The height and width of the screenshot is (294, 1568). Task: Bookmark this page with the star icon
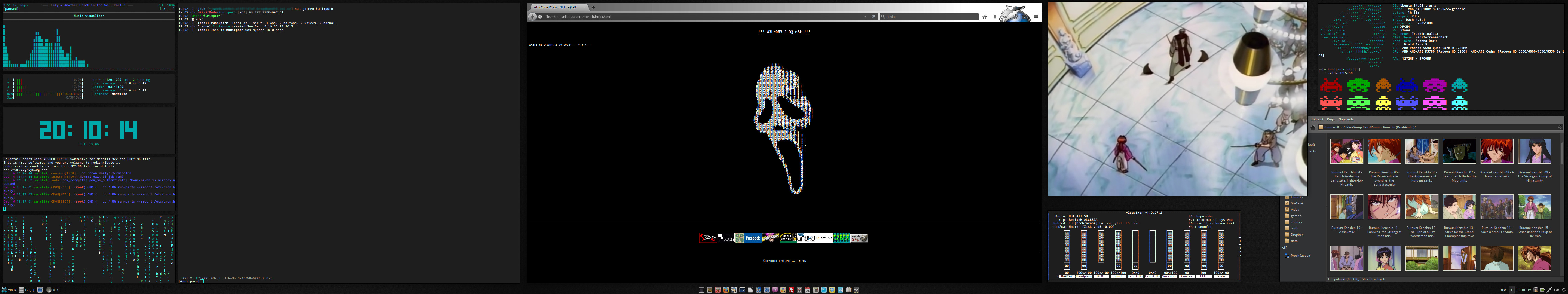pos(1015,16)
